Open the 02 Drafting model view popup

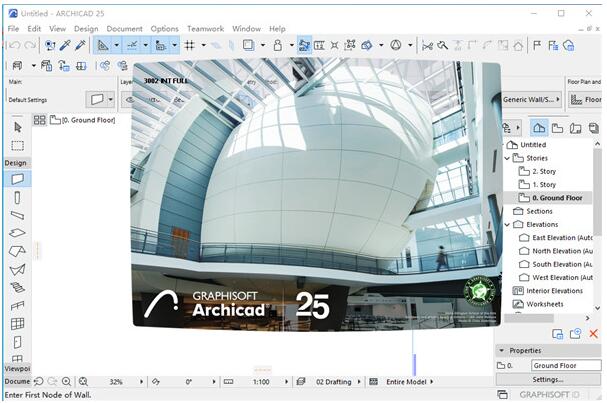(x=359, y=382)
